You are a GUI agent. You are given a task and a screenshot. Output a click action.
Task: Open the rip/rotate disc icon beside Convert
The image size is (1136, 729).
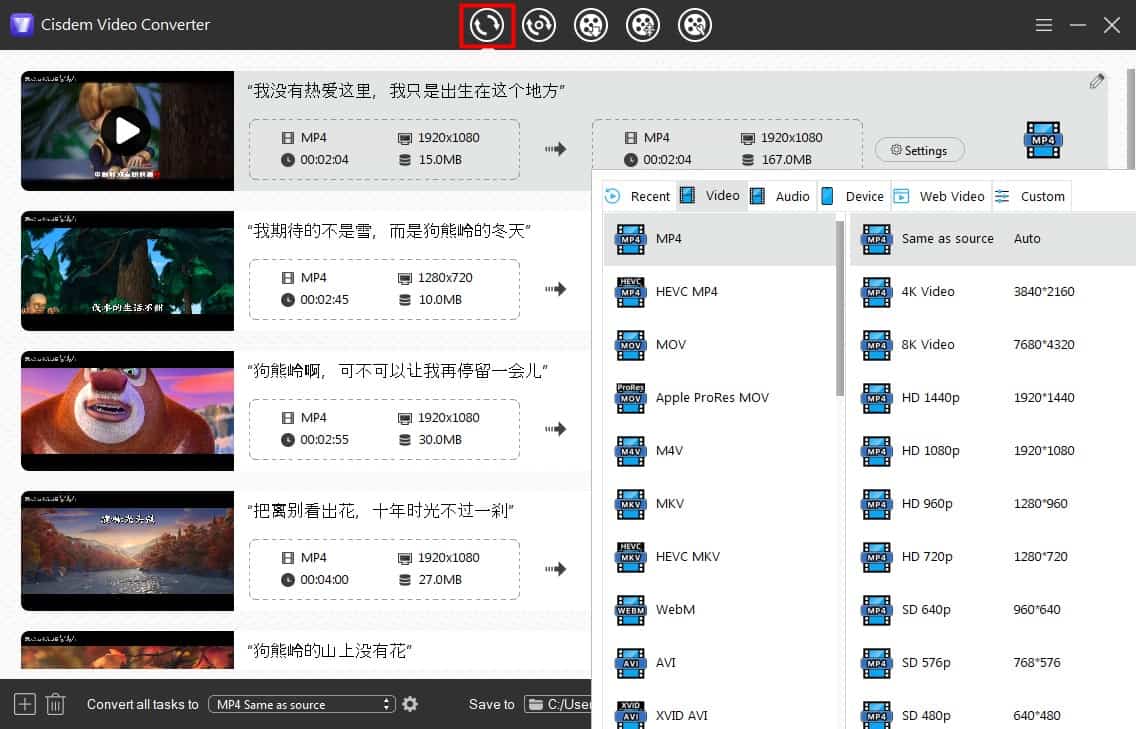tap(539, 25)
